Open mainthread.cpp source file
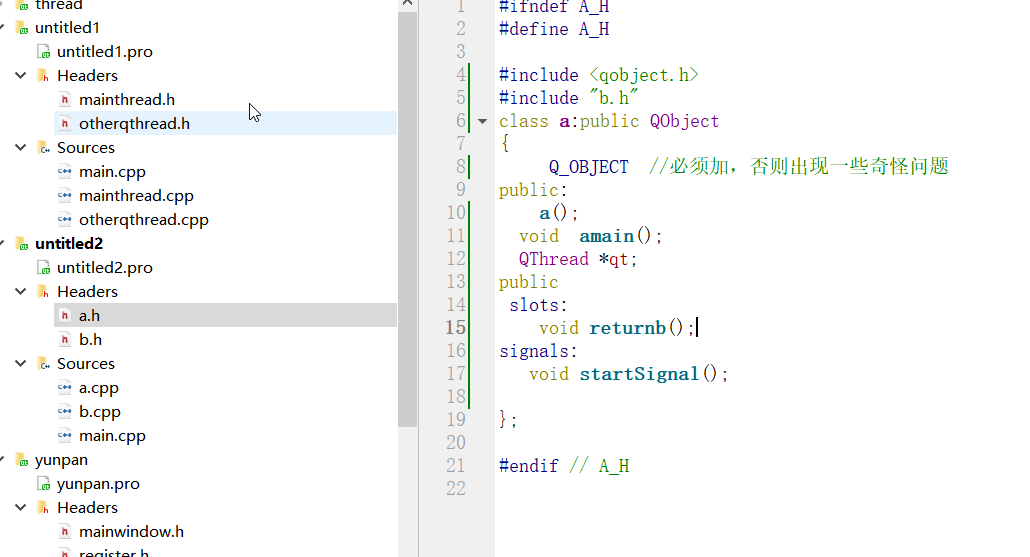The image size is (1030, 557). 136,196
